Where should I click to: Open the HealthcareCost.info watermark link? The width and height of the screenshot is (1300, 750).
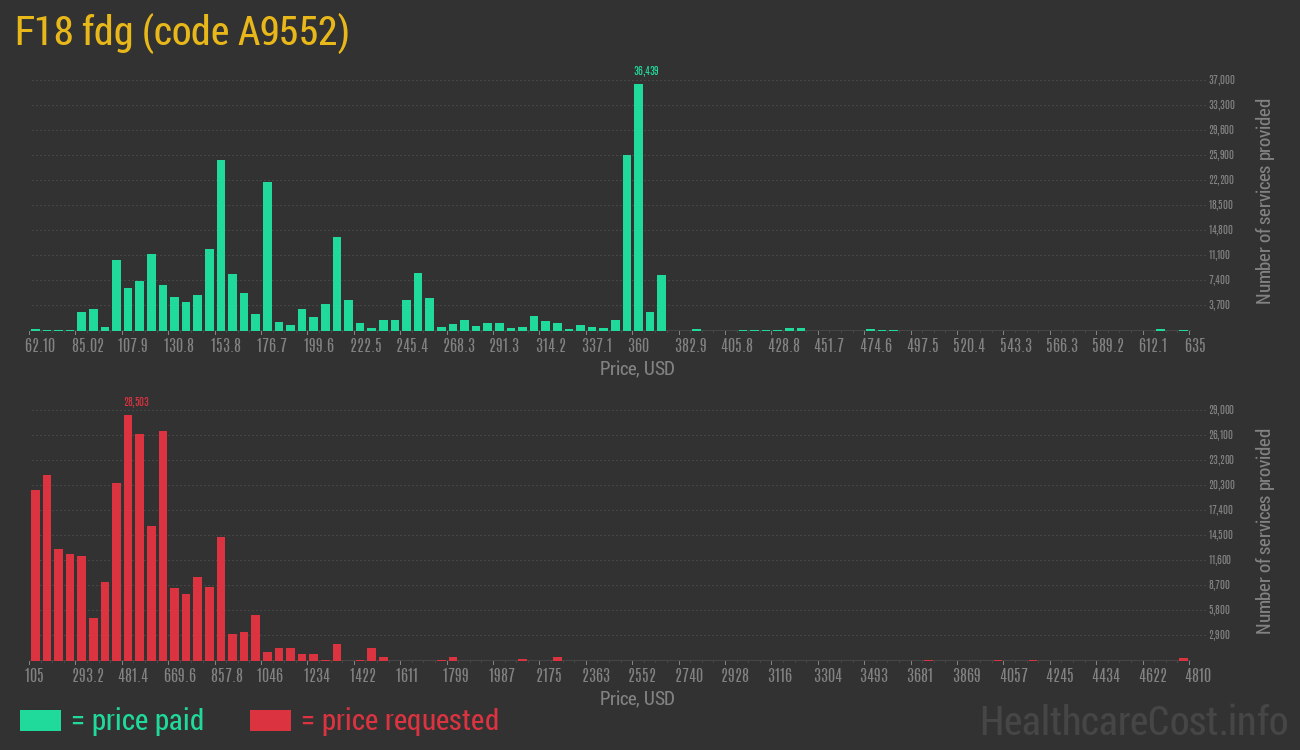[1133, 720]
